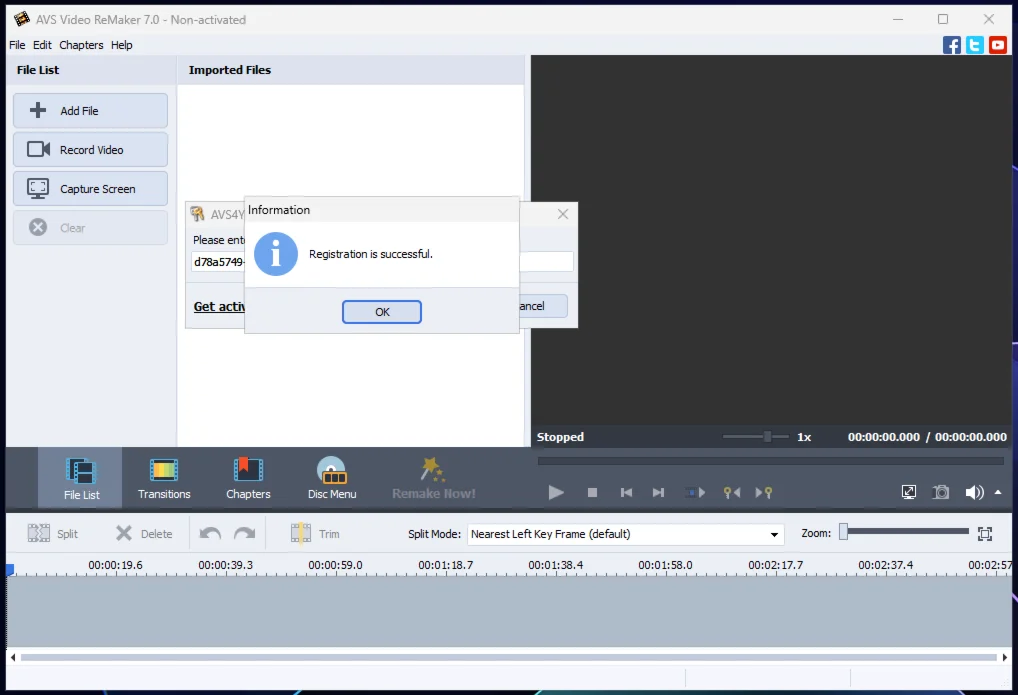Play the video preview
The width and height of the screenshot is (1018, 695).
[x=556, y=492]
